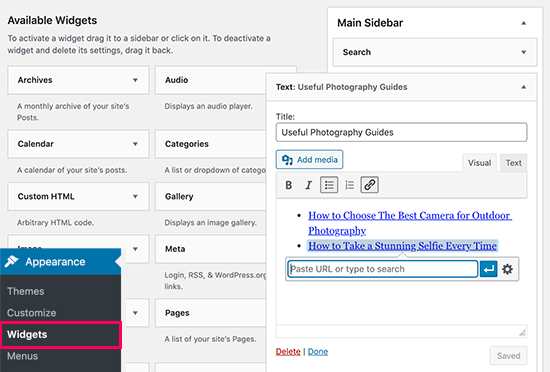The width and height of the screenshot is (550, 372).
Task: Select the Pages widget
Action: (210, 313)
